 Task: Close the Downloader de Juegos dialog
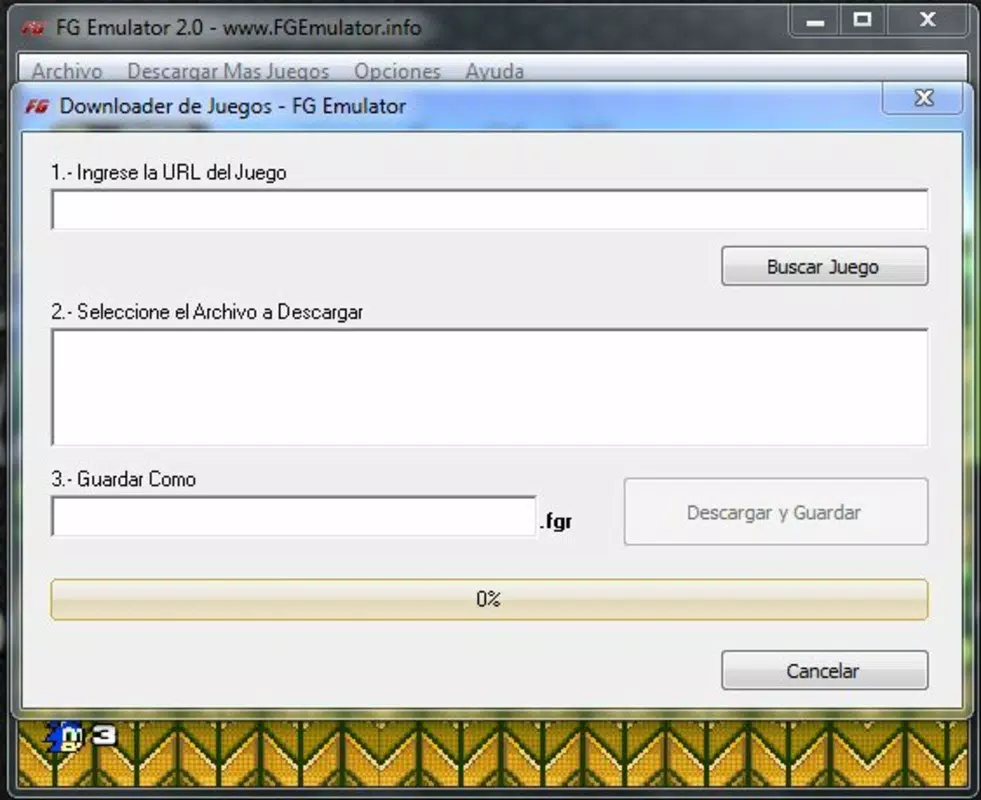923,98
